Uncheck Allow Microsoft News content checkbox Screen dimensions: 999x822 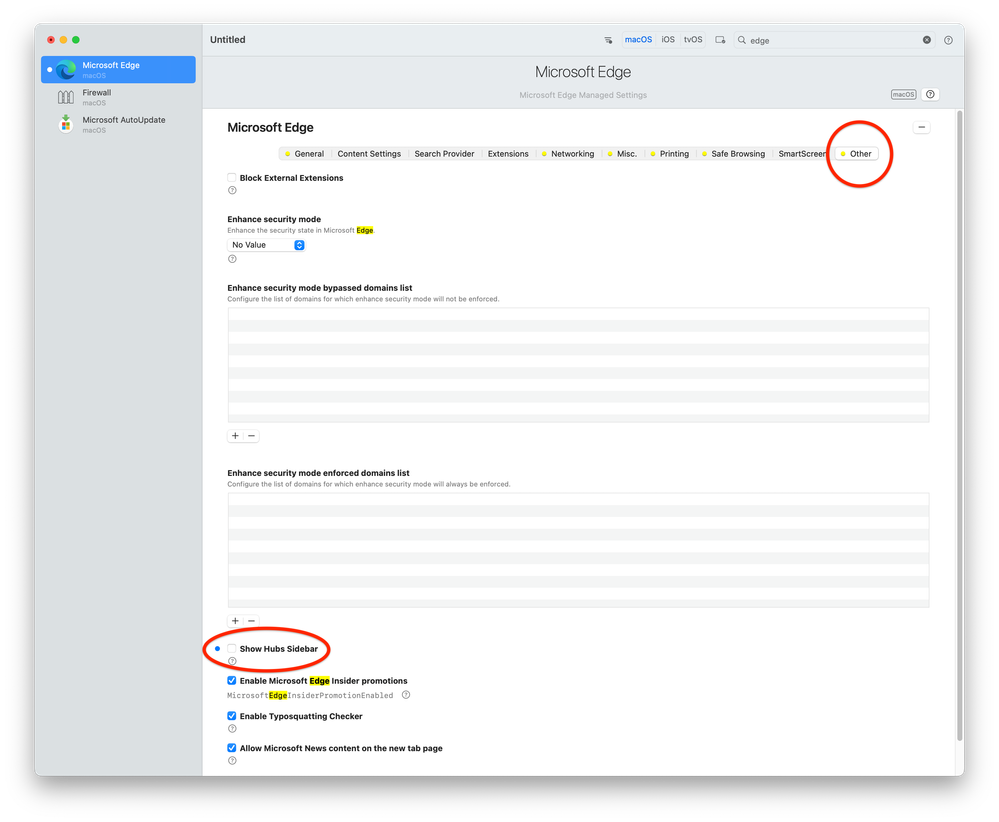[x=232, y=748]
